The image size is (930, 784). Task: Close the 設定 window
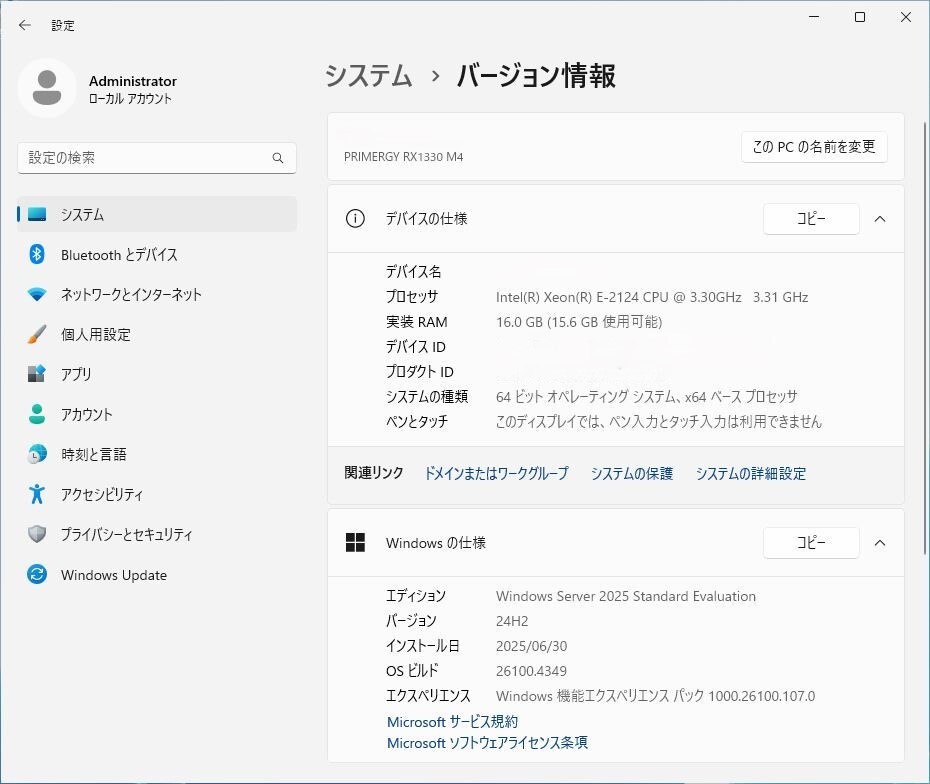click(x=906, y=17)
